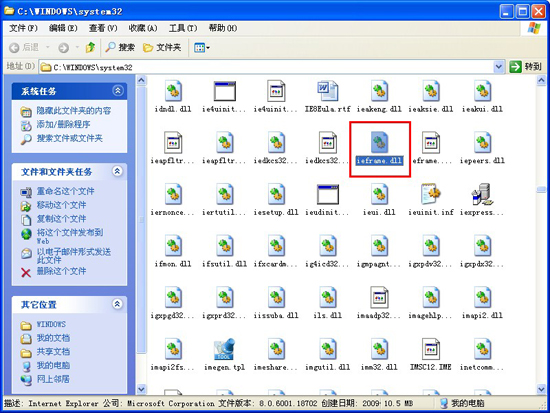
Task: Select ifsutil.dll file icon
Action: [225, 246]
